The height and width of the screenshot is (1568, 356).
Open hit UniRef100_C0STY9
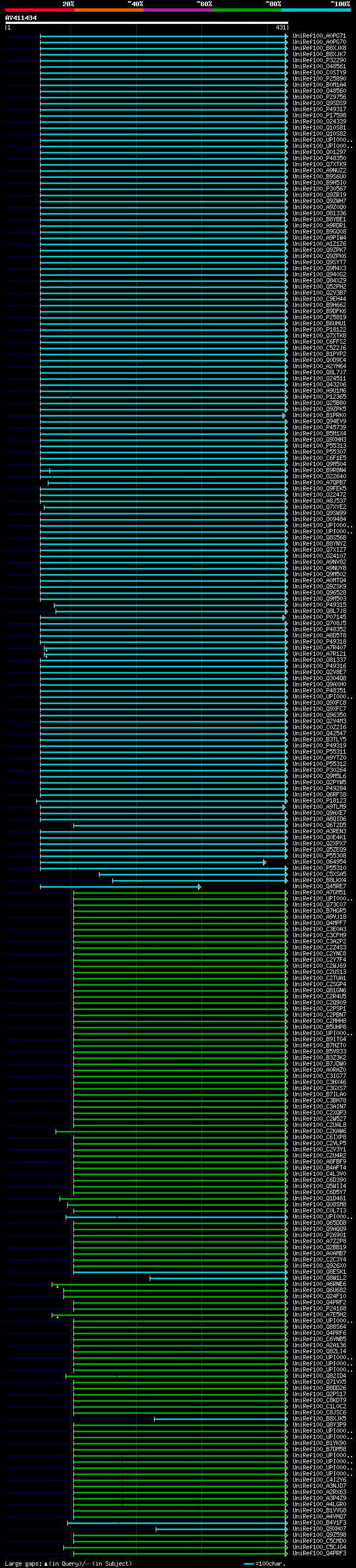tap(319, 72)
